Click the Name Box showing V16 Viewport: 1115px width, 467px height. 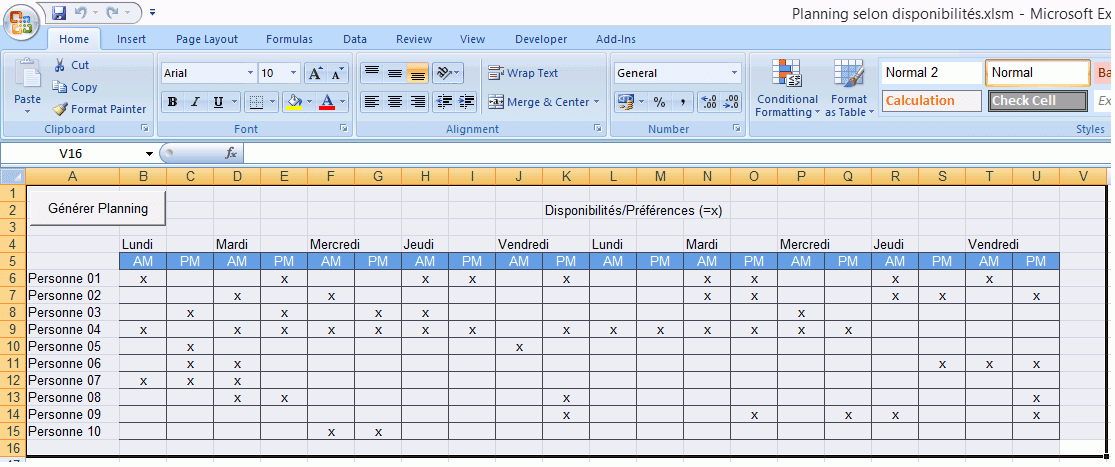click(70, 153)
